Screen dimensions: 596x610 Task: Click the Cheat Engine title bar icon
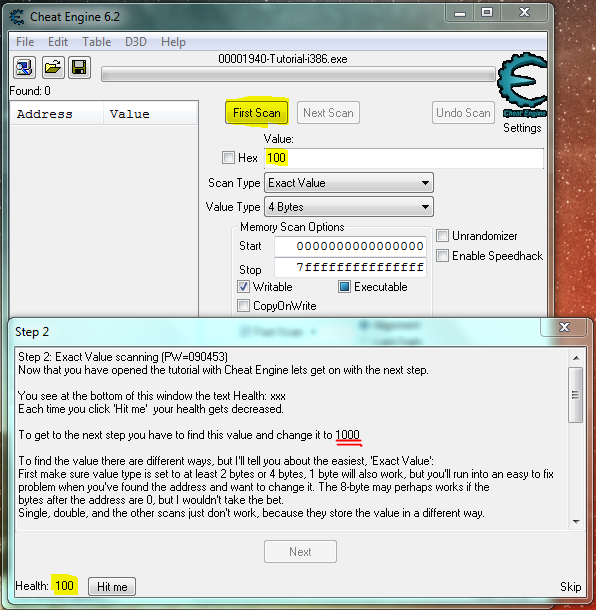coord(17,17)
